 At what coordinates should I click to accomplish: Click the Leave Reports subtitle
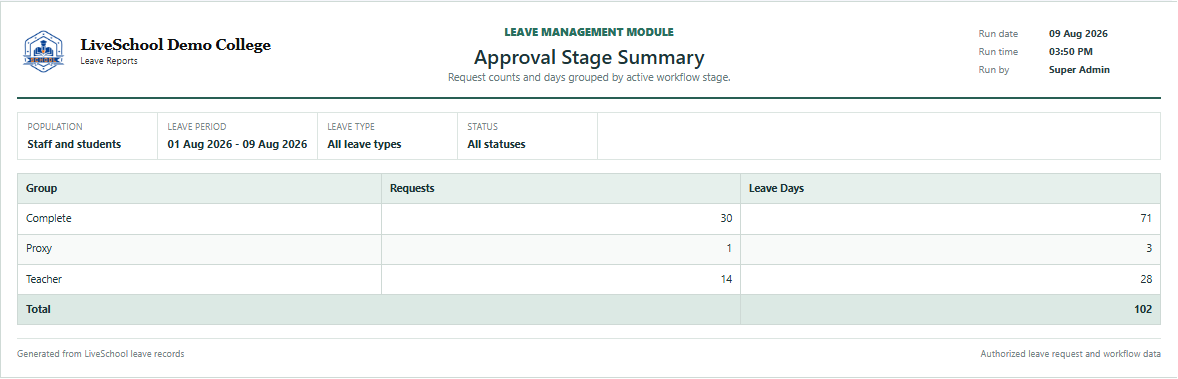(x=109, y=61)
